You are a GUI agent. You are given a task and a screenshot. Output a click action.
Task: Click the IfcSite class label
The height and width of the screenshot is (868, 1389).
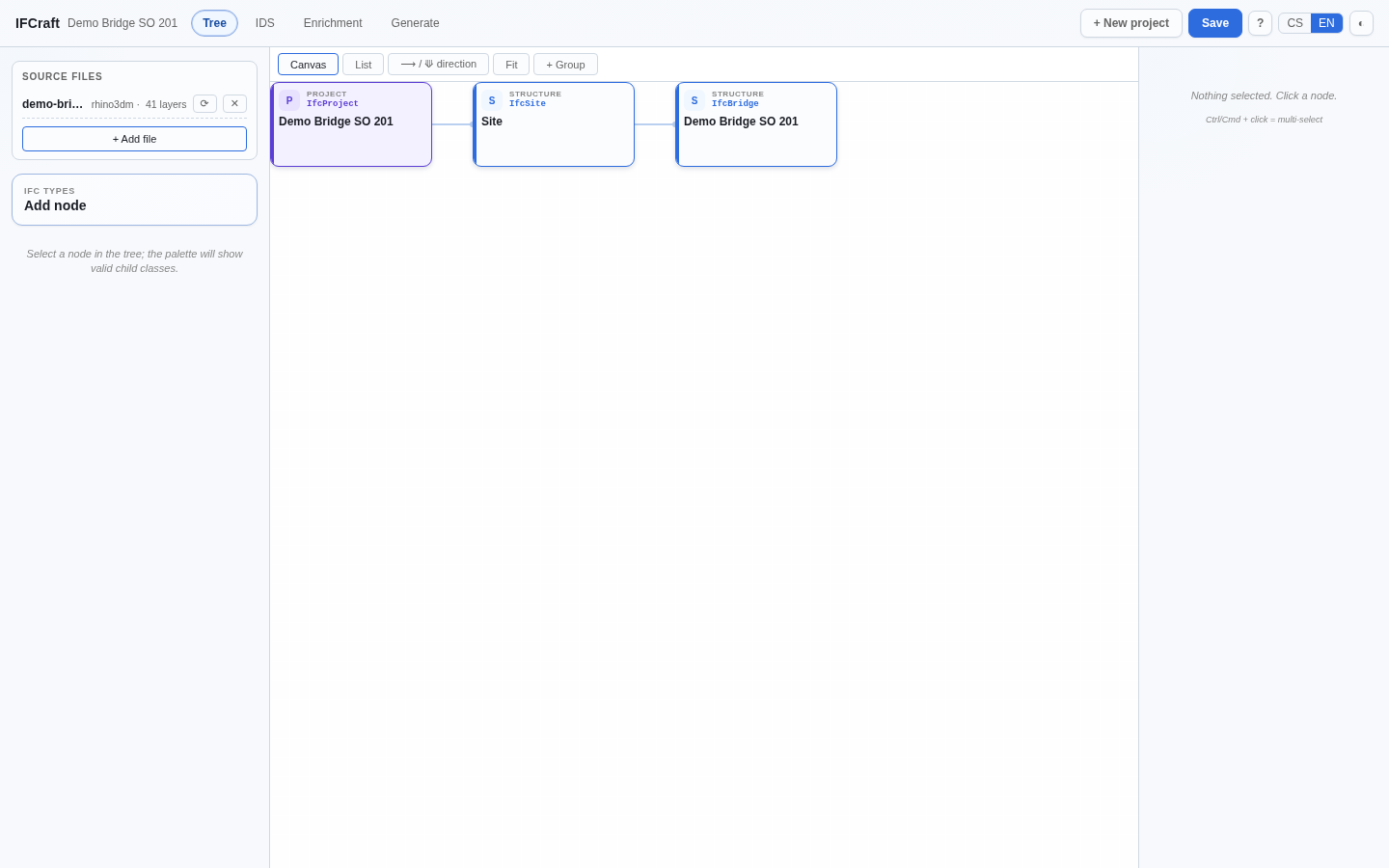click(x=528, y=104)
